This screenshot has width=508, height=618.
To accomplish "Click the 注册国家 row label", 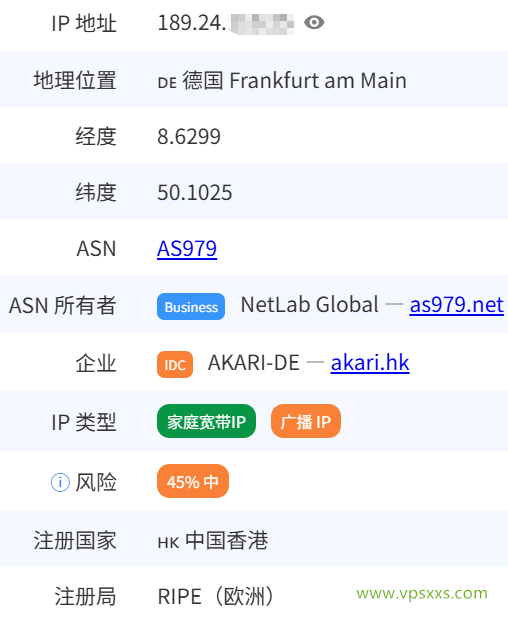I will pyautogui.click(x=75, y=540).
